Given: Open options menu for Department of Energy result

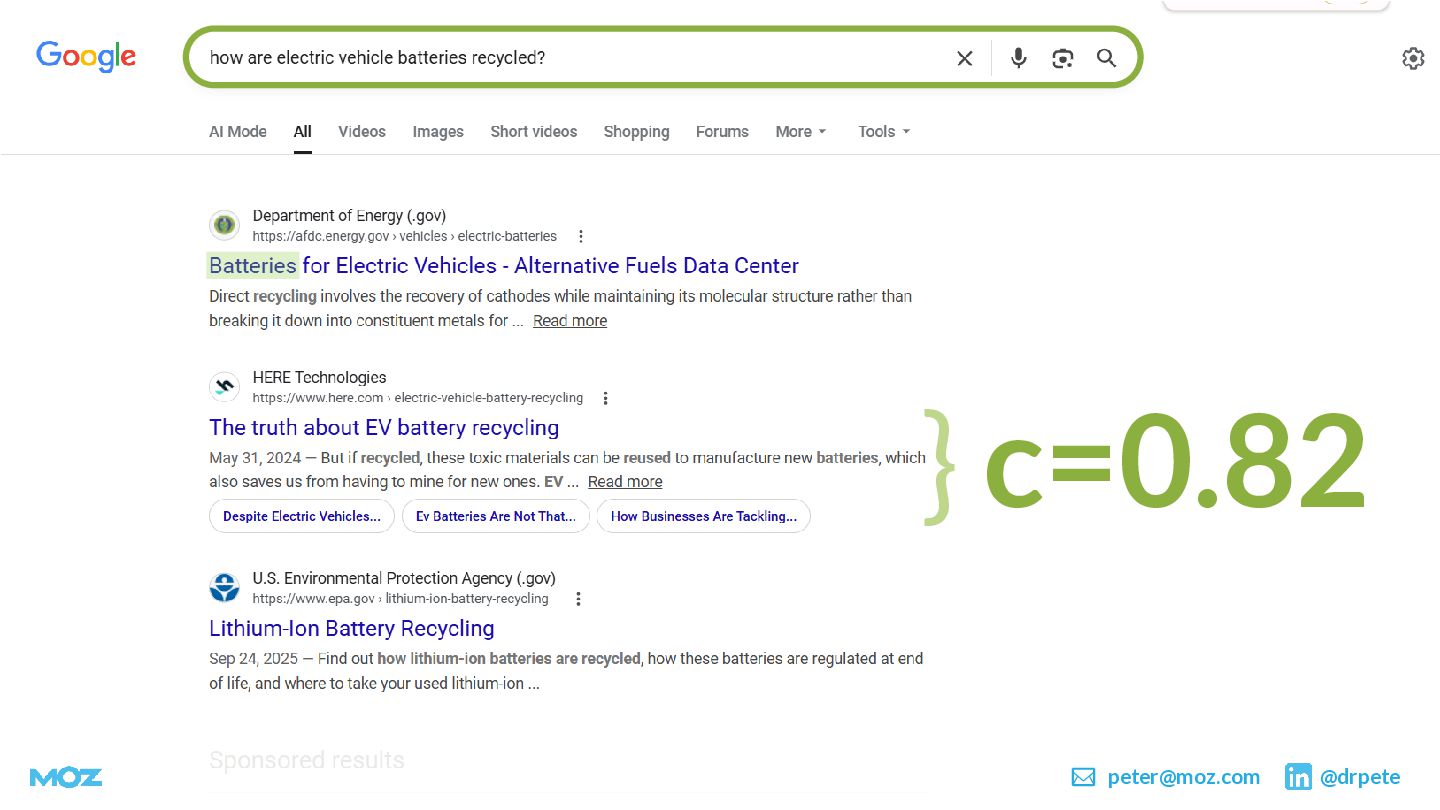Looking at the screenshot, I should [x=581, y=237].
